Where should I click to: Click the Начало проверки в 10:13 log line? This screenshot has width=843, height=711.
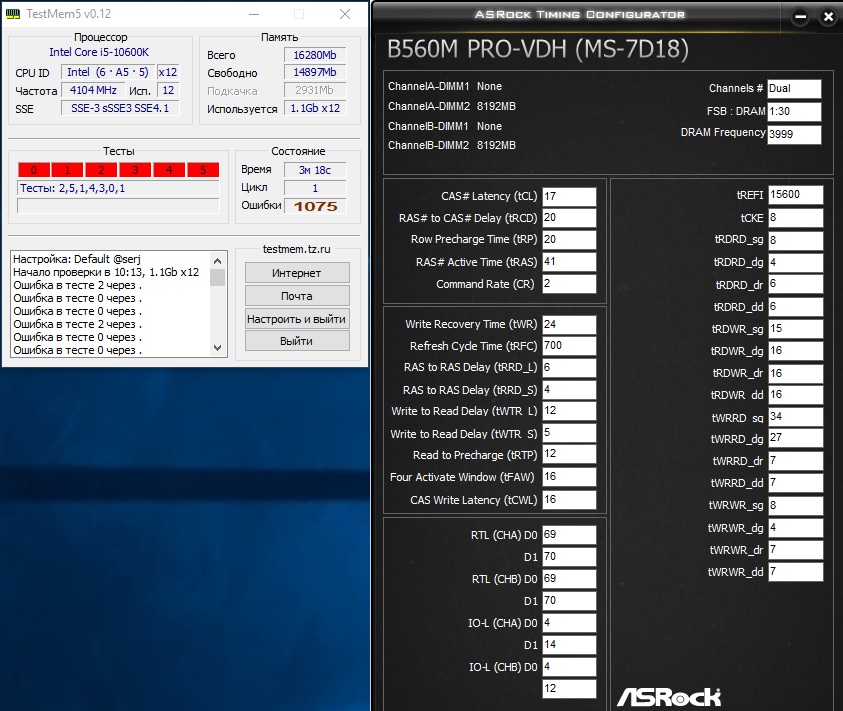tap(106, 272)
